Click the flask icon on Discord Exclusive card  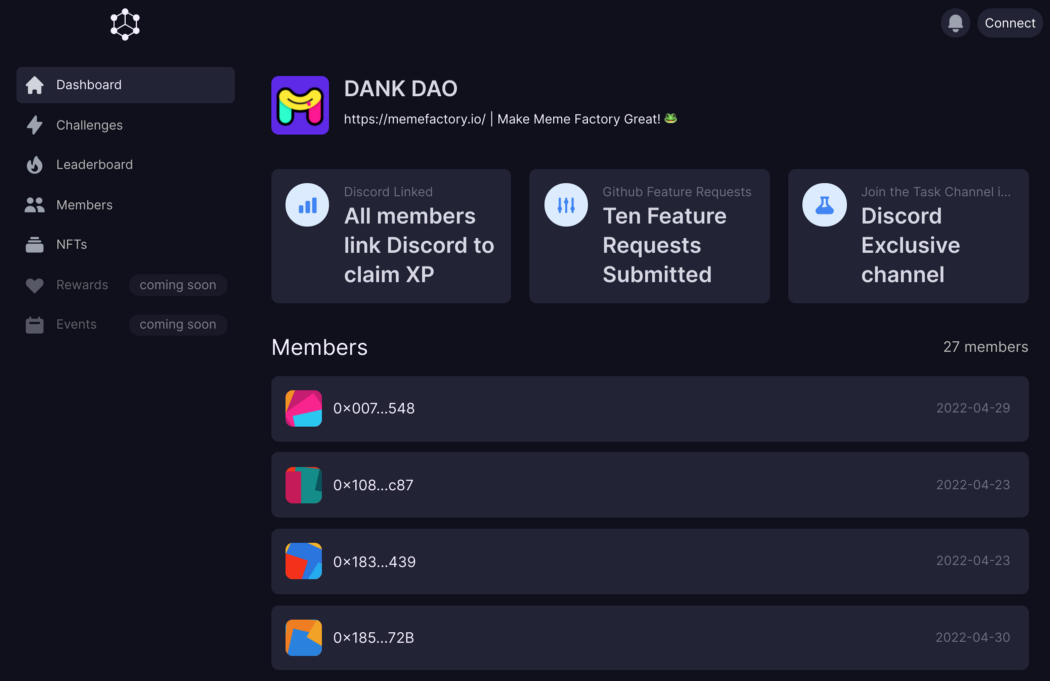pyautogui.click(x=824, y=205)
